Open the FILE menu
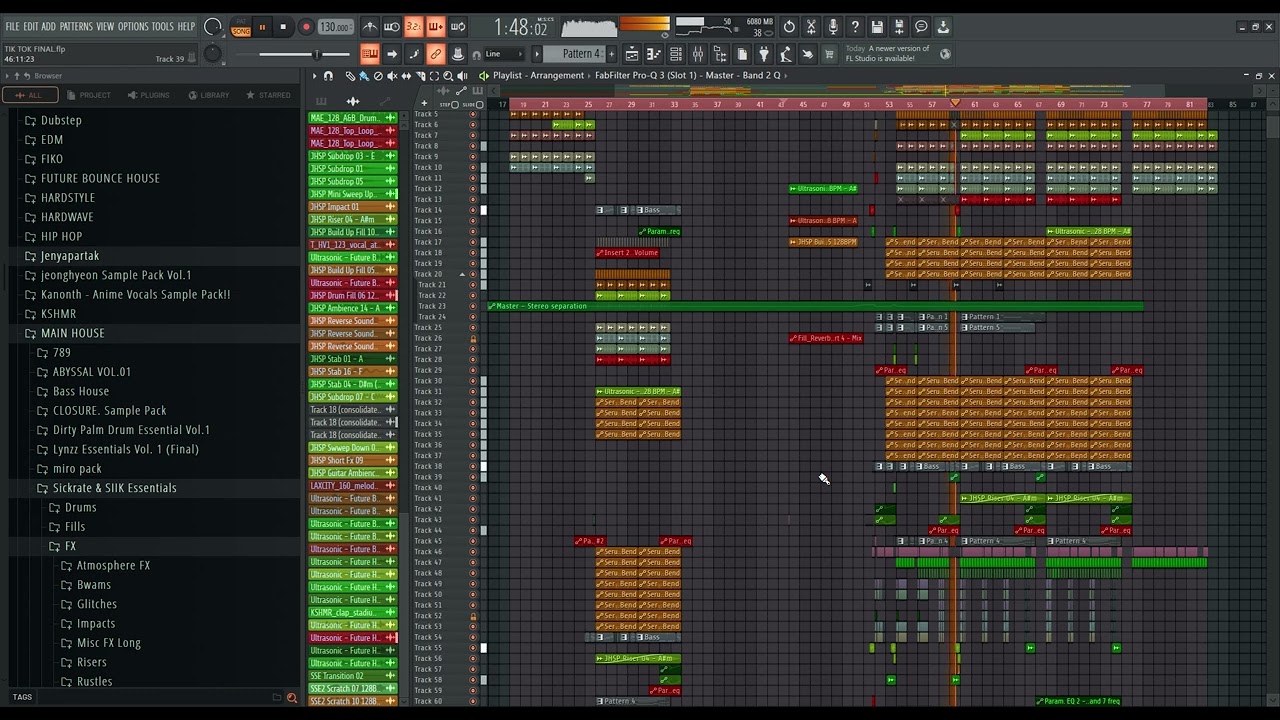1280x720 pixels. click(12, 26)
